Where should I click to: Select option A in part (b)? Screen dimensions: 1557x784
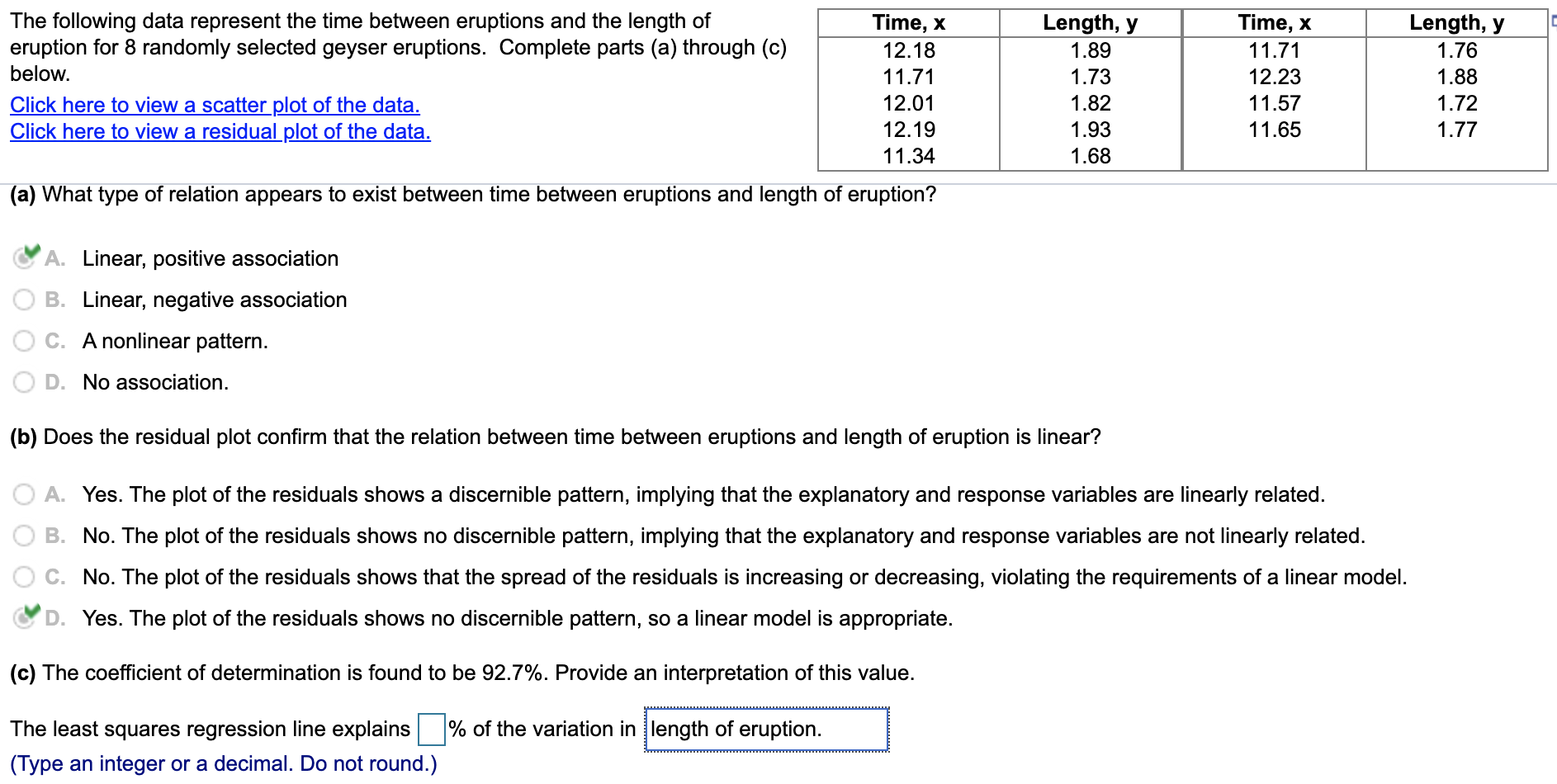tap(24, 494)
